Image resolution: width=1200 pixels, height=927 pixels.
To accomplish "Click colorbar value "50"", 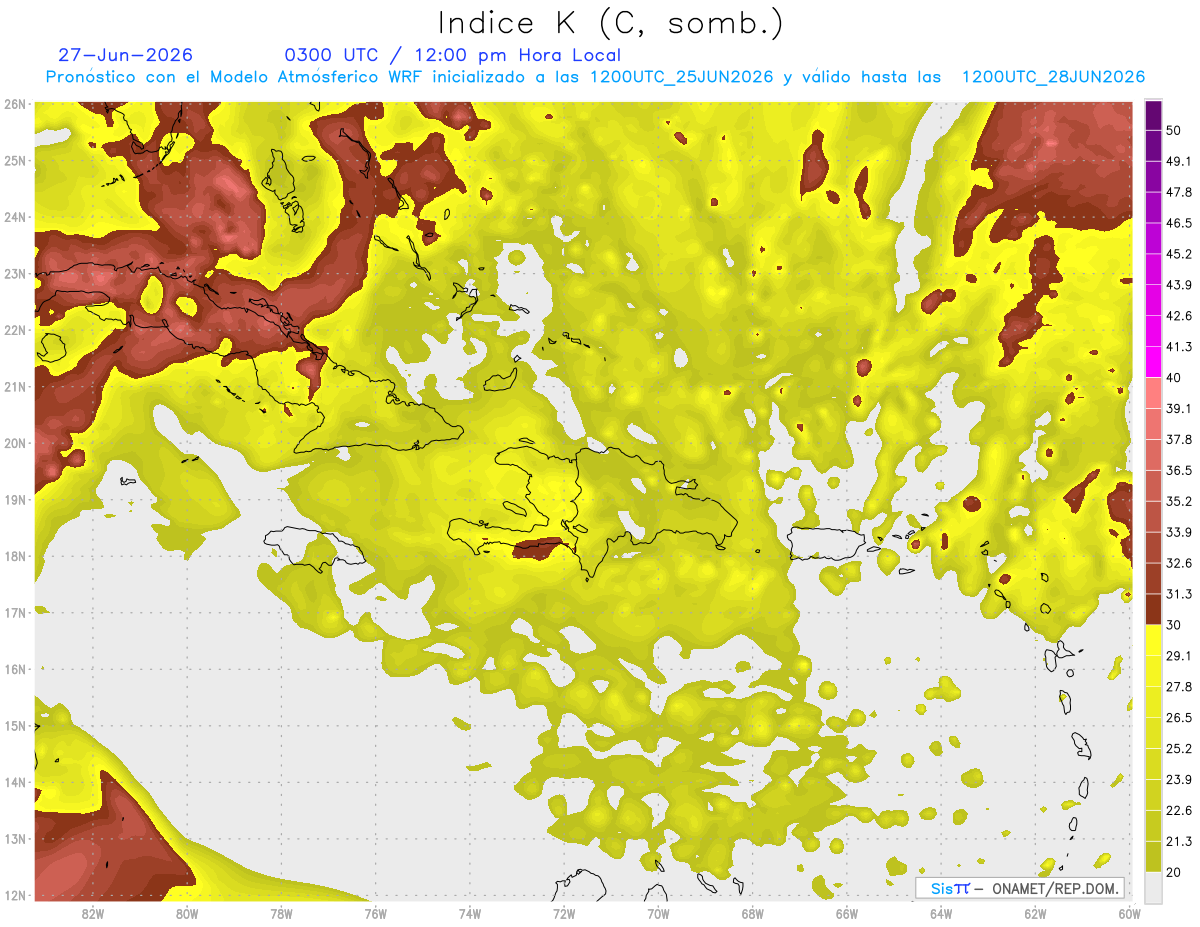I will pyautogui.click(x=1174, y=130).
